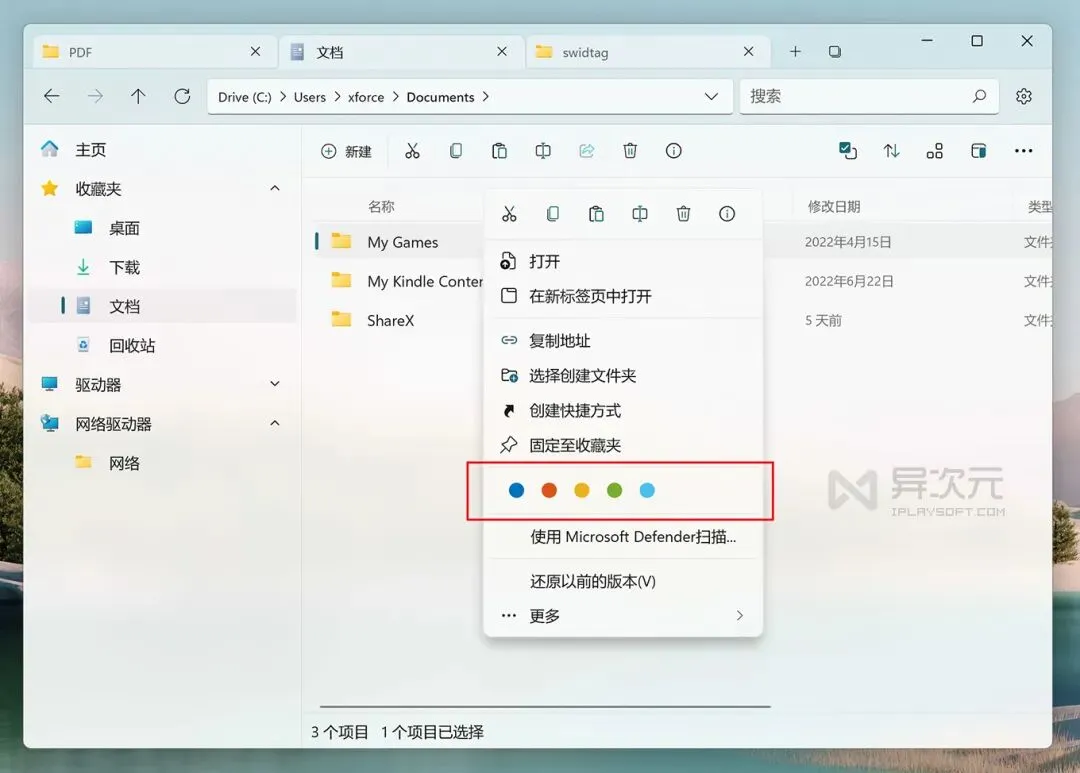This screenshot has height=773, width=1080.
Task: Click the main toolbar Cut icon
Action: point(412,151)
